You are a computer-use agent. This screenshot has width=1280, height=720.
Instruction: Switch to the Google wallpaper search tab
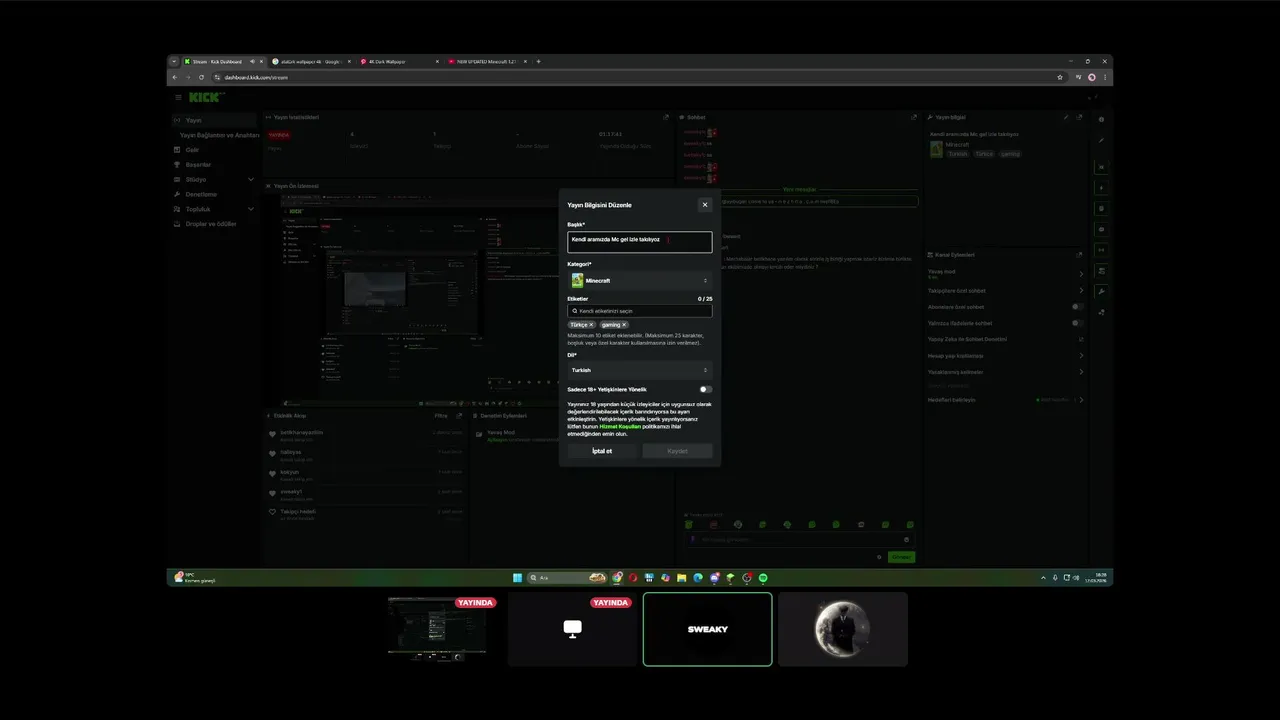tap(310, 62)
